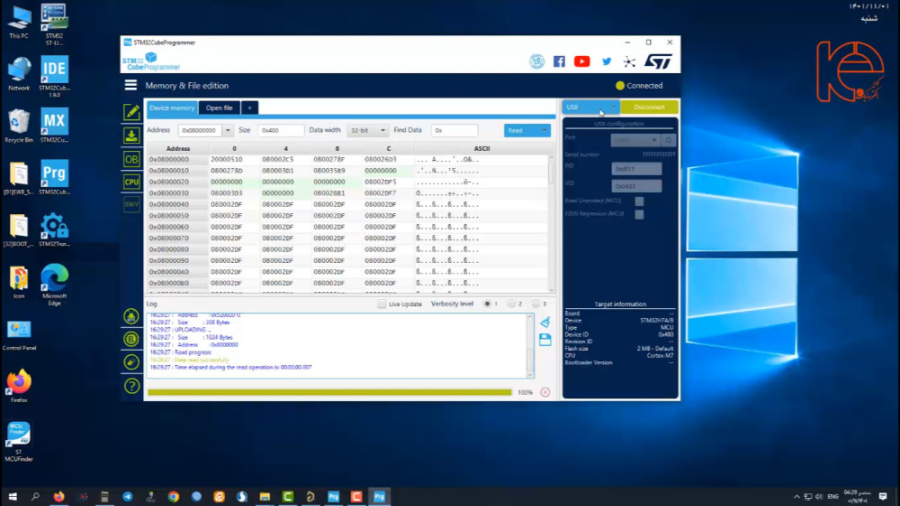Open taskbar search magnifier
The width and height of the screenshot is (900, 506).
pyautogui.click(x=35, y=496)
